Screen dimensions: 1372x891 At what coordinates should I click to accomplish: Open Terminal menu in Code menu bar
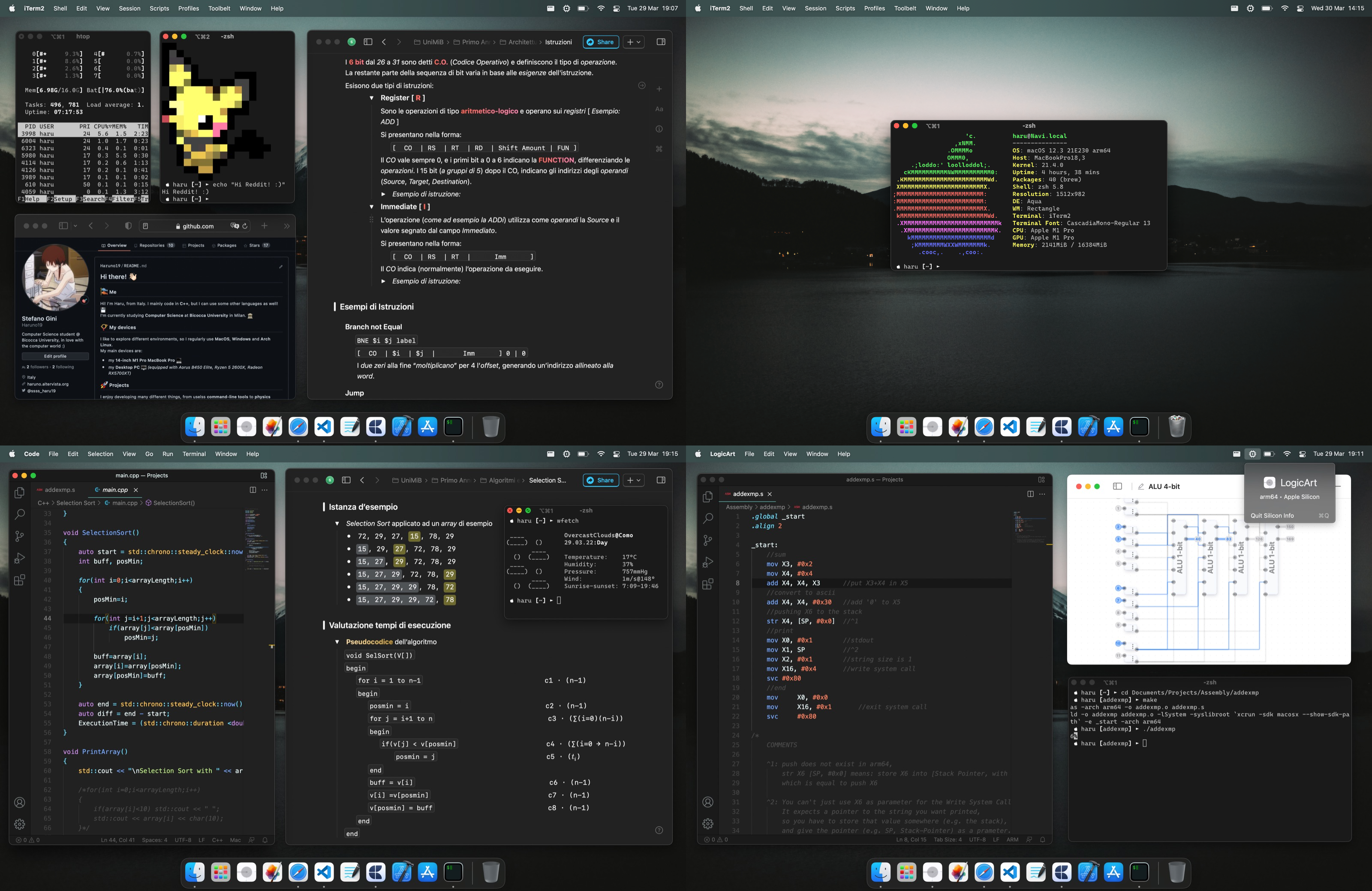click(x=194, y=454)
